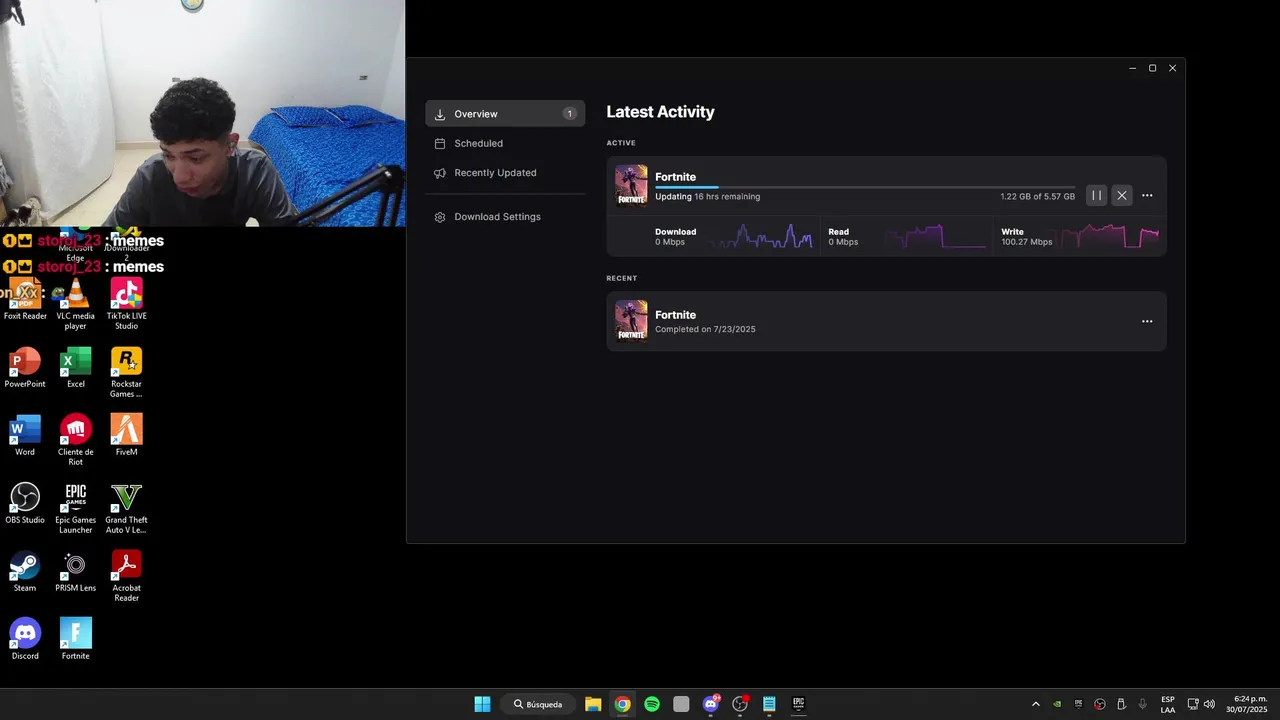Open the Windows Start menu
This screenshot has width=1280, height=720.
[482, 704]
